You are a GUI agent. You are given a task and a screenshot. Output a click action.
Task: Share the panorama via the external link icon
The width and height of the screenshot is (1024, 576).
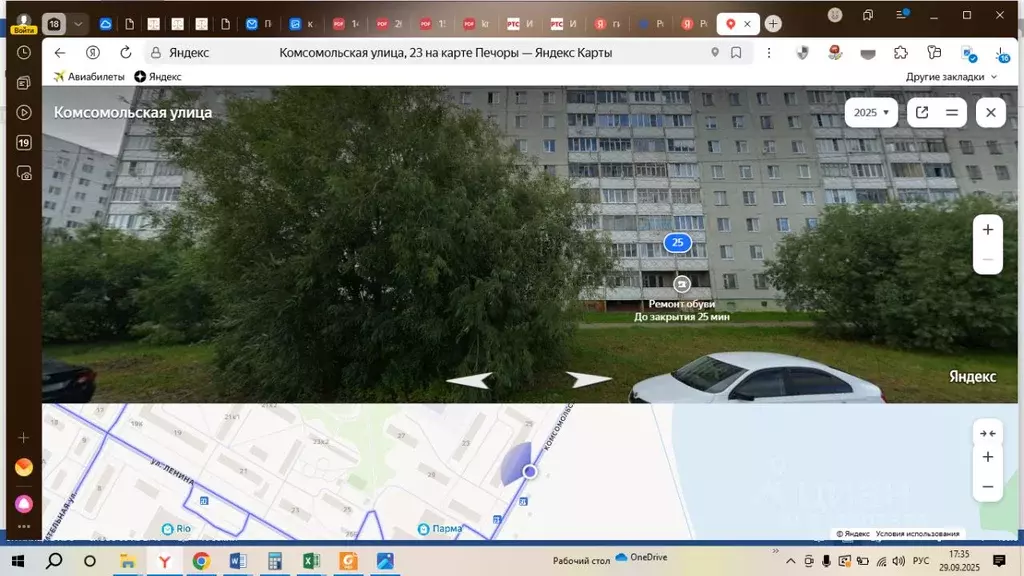pyautogui.click(x=920, y=112)
